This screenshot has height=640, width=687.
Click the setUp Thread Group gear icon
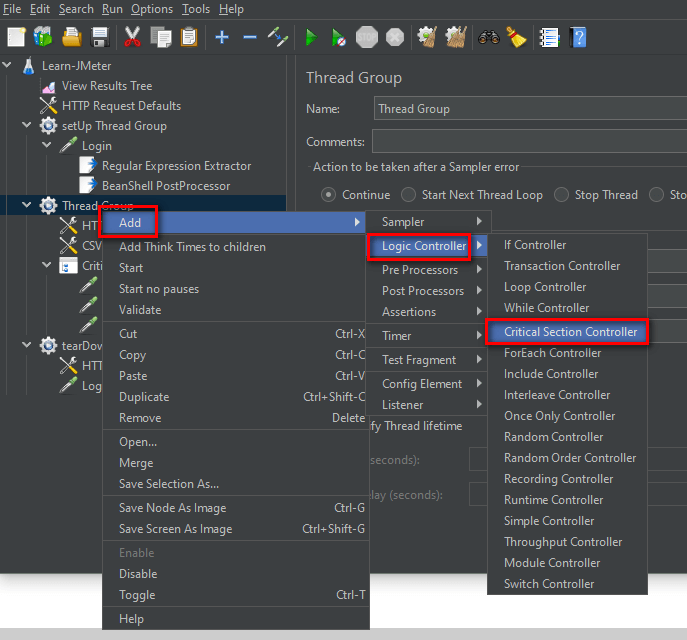point(48,126)
